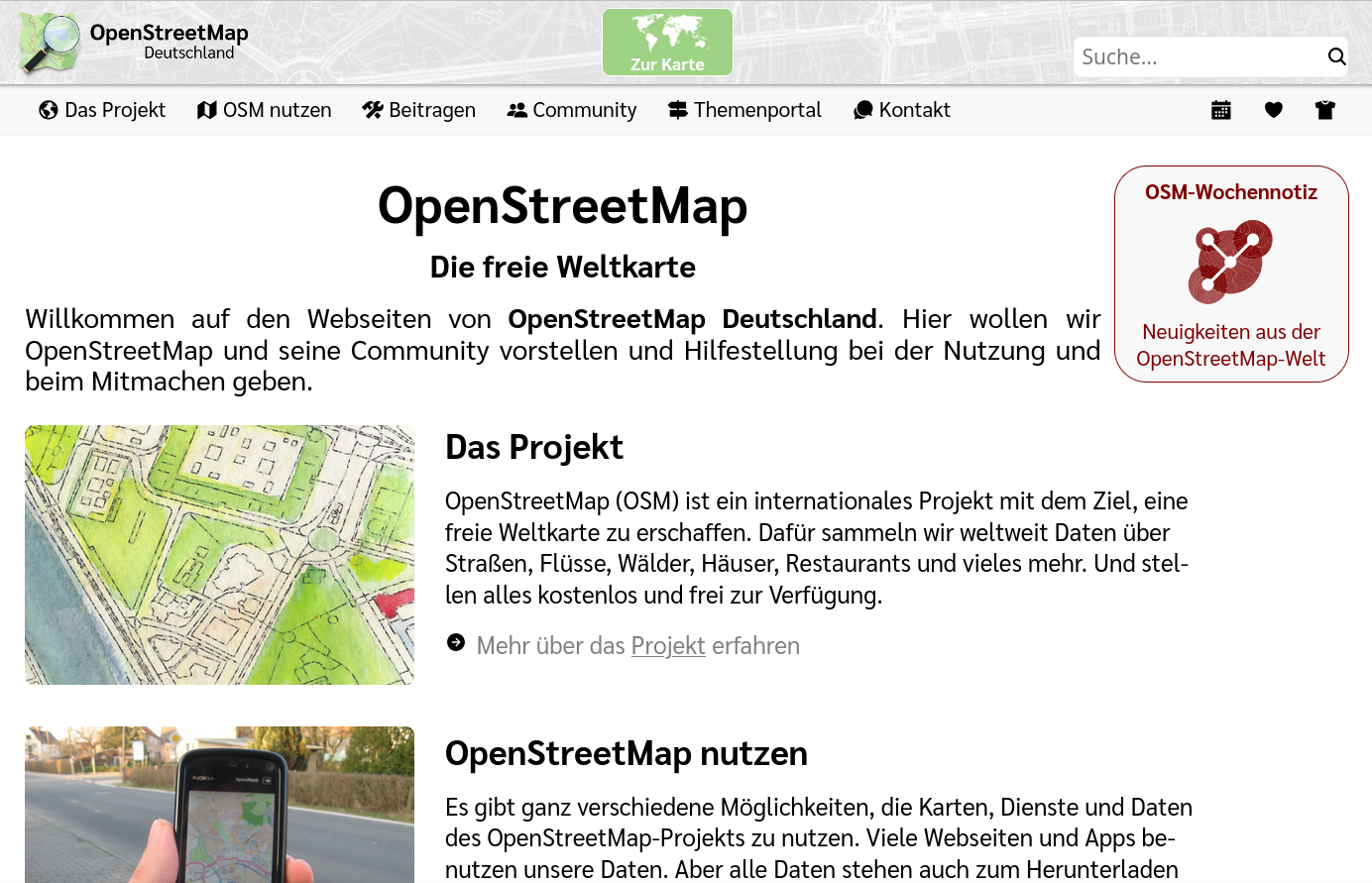This screenshot has height=883, width=1372.
Task: Click the globe icon beside Das Projekt
Action: click(x=49, y=110)
